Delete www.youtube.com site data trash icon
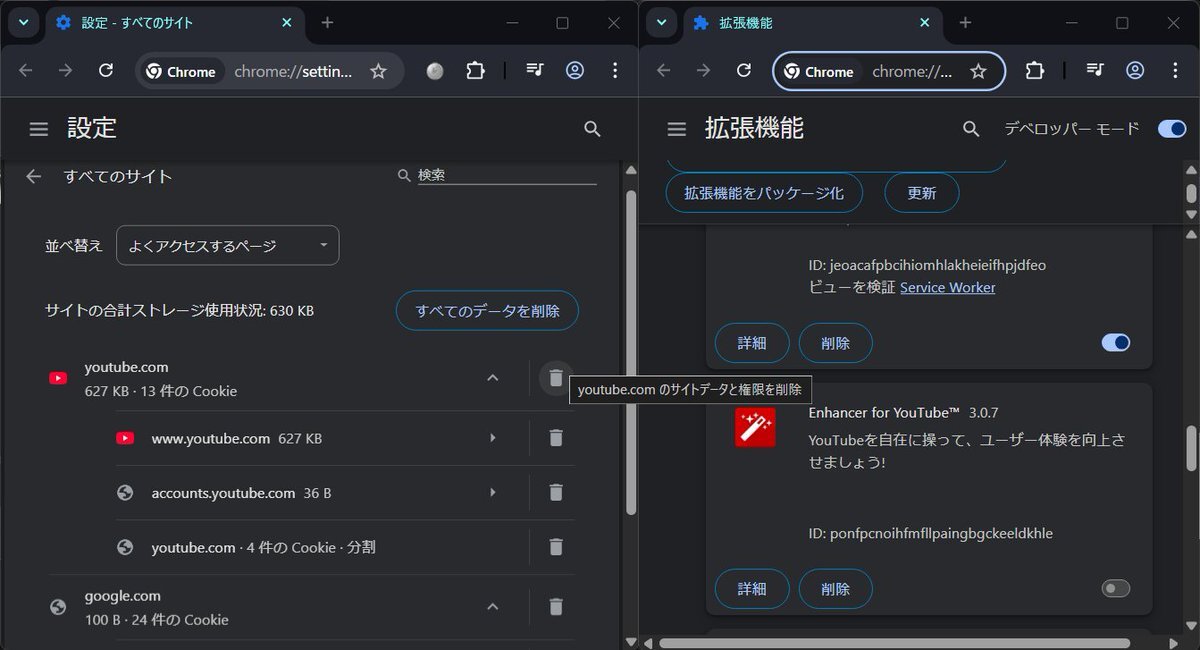 [556, 438]
